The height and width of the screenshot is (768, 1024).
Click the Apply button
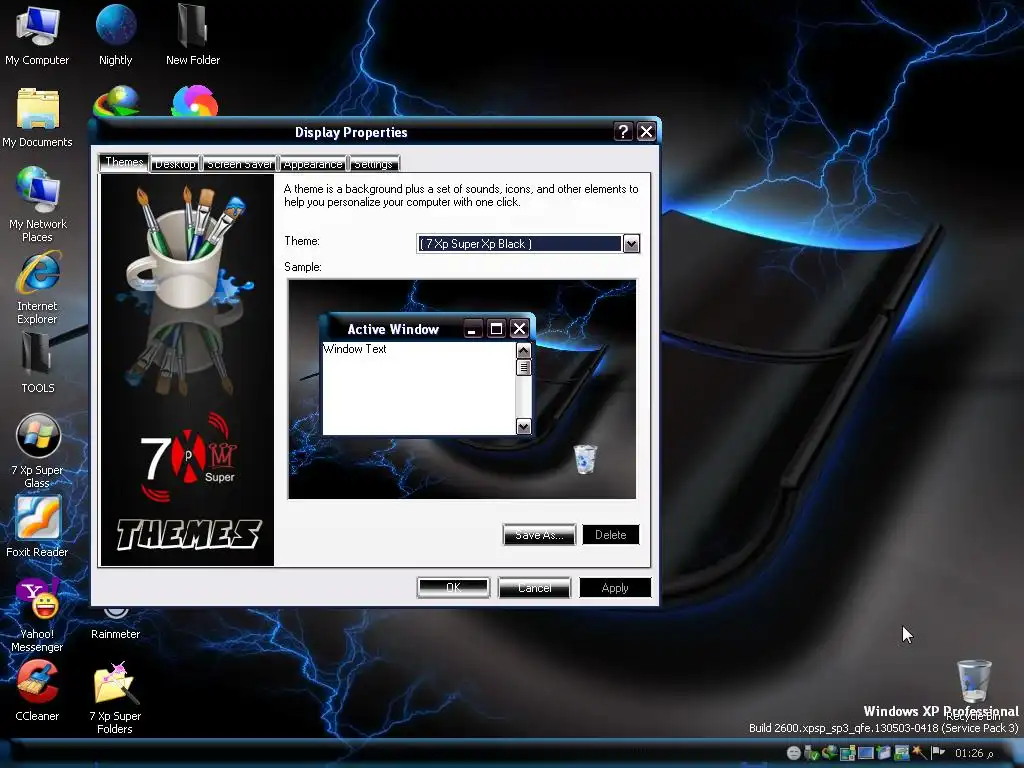(615, 588)
